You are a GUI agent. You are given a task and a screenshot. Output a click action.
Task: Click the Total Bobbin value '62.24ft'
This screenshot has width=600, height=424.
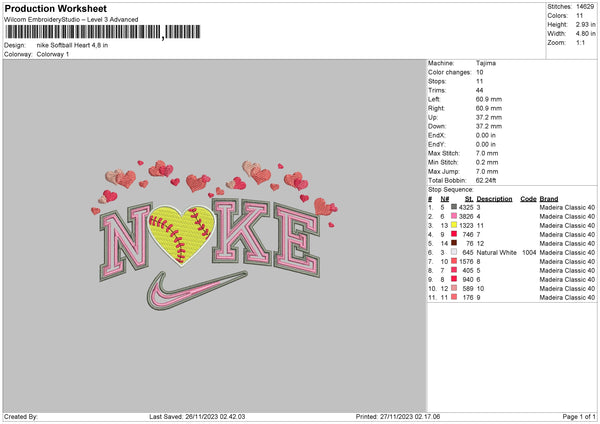[486, 180]
